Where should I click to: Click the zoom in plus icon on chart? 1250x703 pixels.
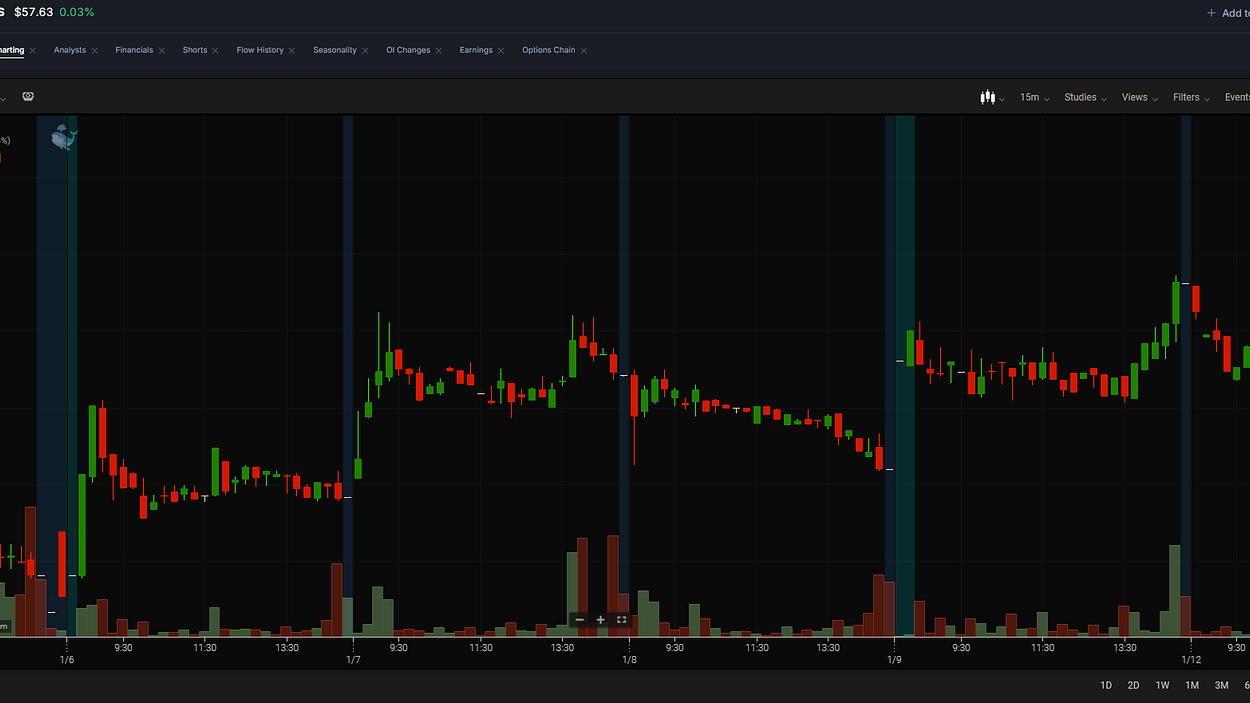(x=600, y=620)
